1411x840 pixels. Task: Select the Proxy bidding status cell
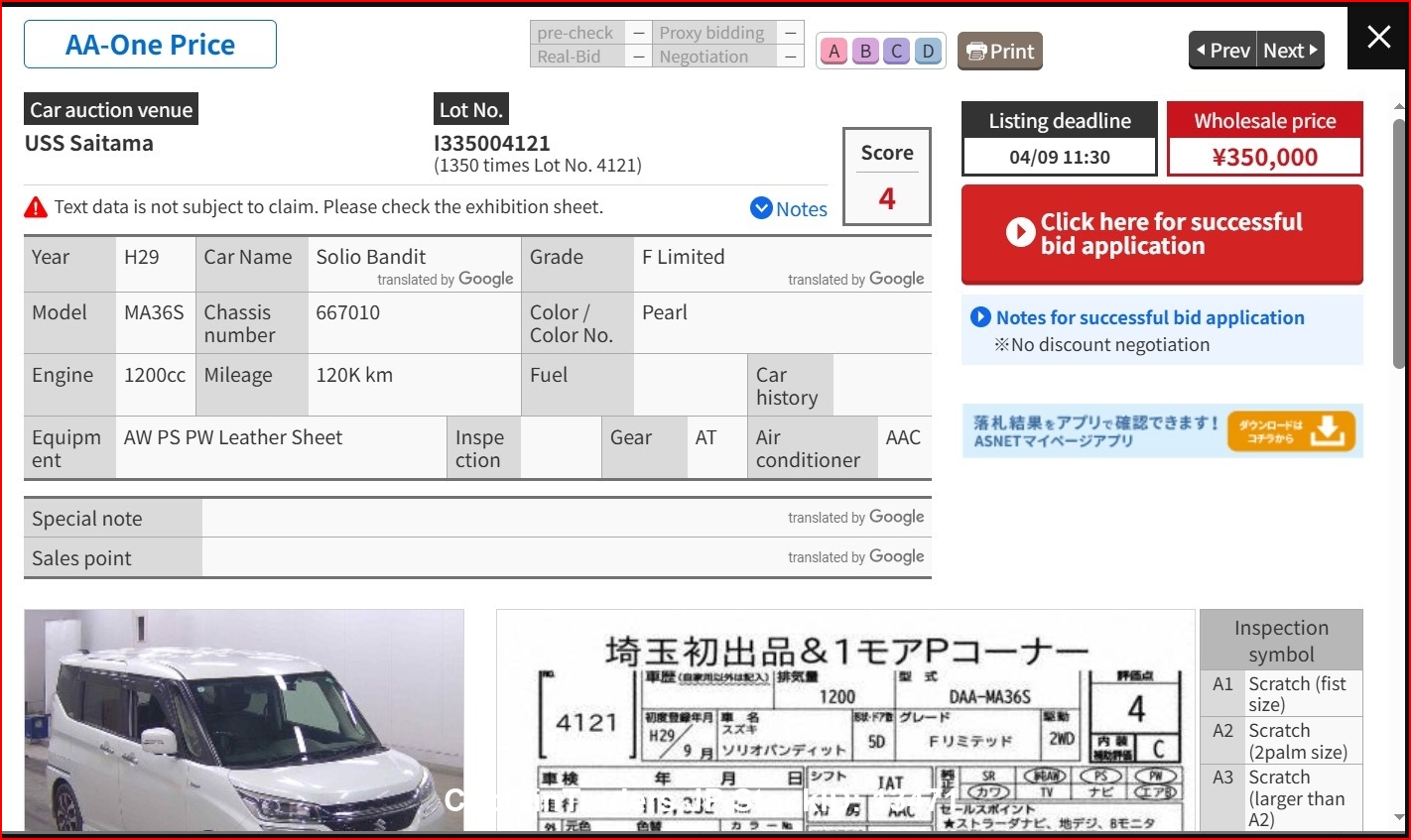point(712,33)
